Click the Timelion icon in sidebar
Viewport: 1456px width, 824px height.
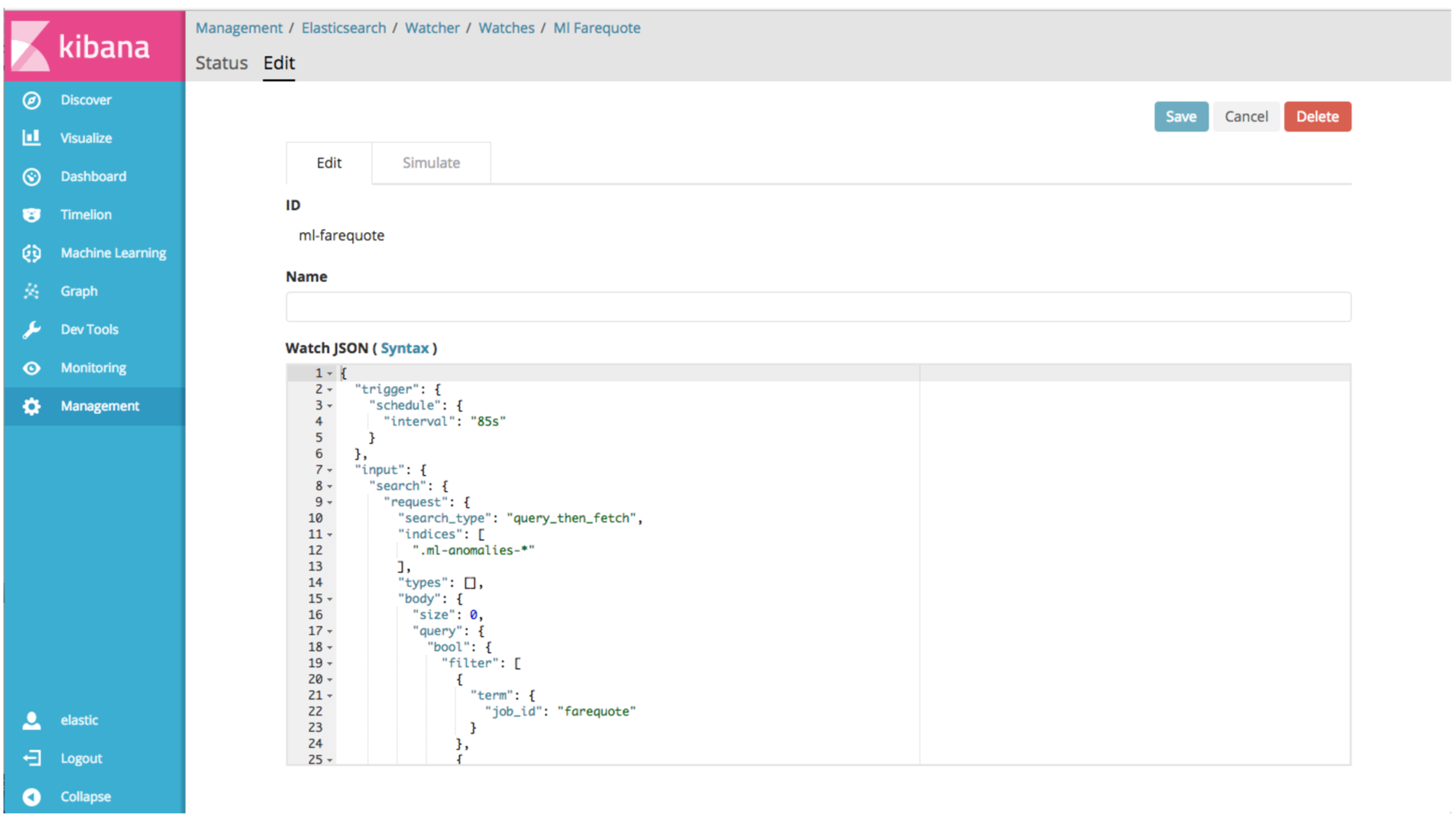(29, 214)
